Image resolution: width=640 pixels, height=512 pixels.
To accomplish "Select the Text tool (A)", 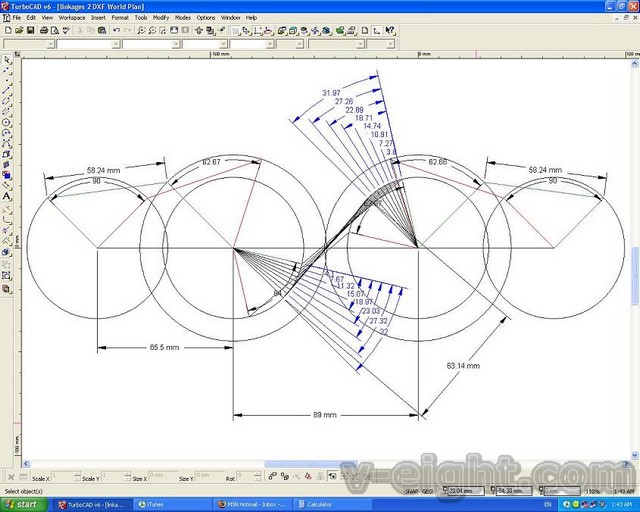I will click(6, 196).
